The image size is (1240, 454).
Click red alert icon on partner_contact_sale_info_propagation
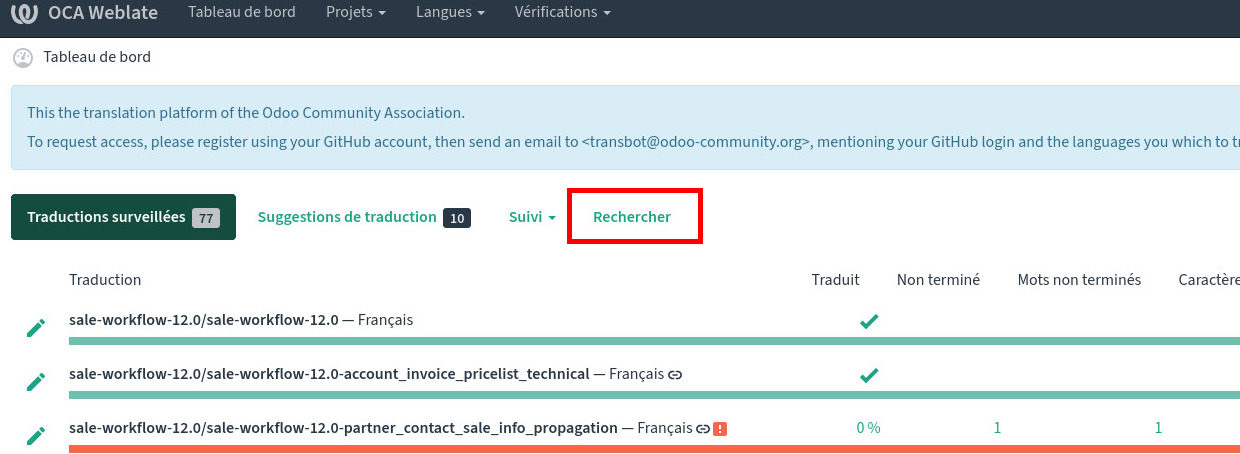coord(720,429)
